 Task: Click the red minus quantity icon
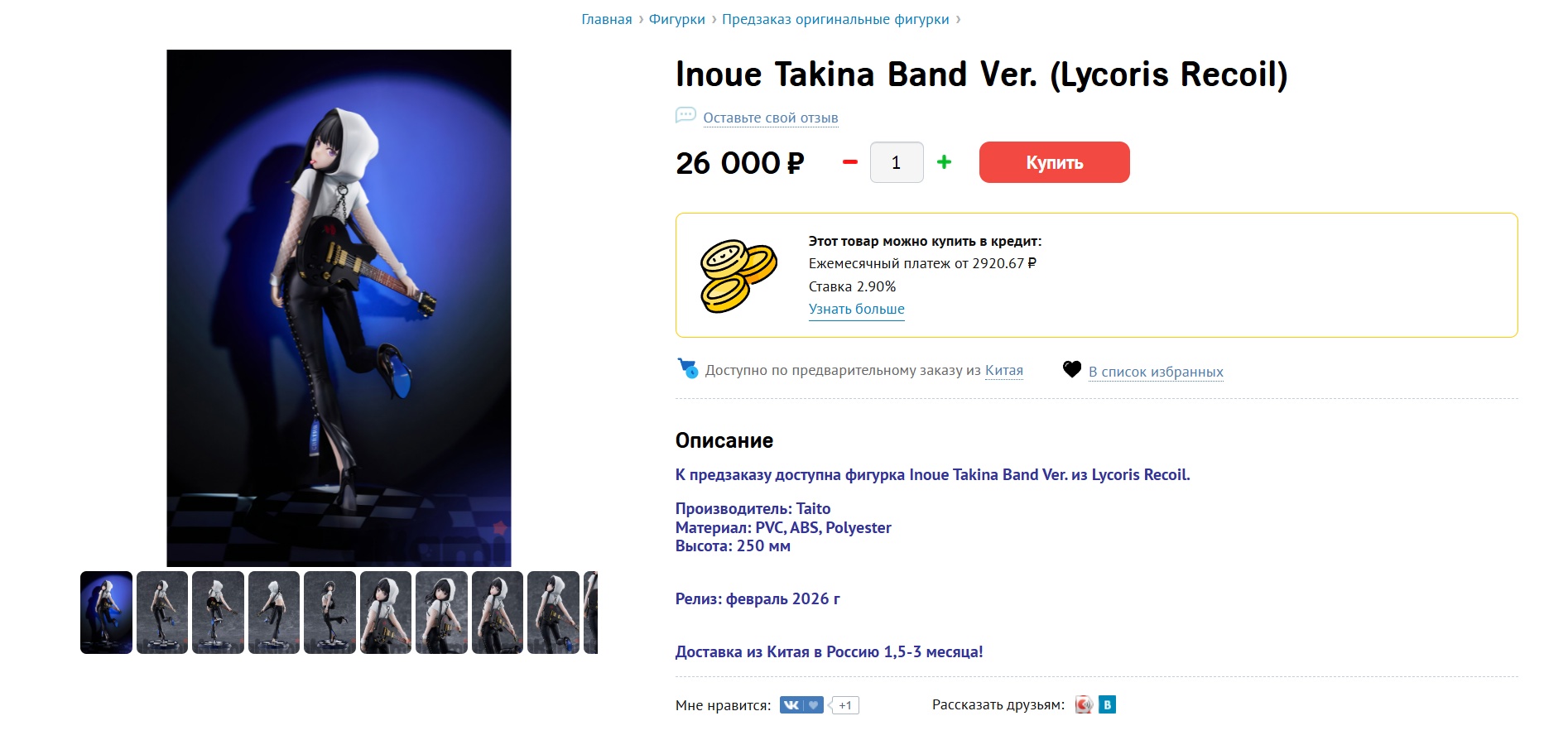coord(849,162)
